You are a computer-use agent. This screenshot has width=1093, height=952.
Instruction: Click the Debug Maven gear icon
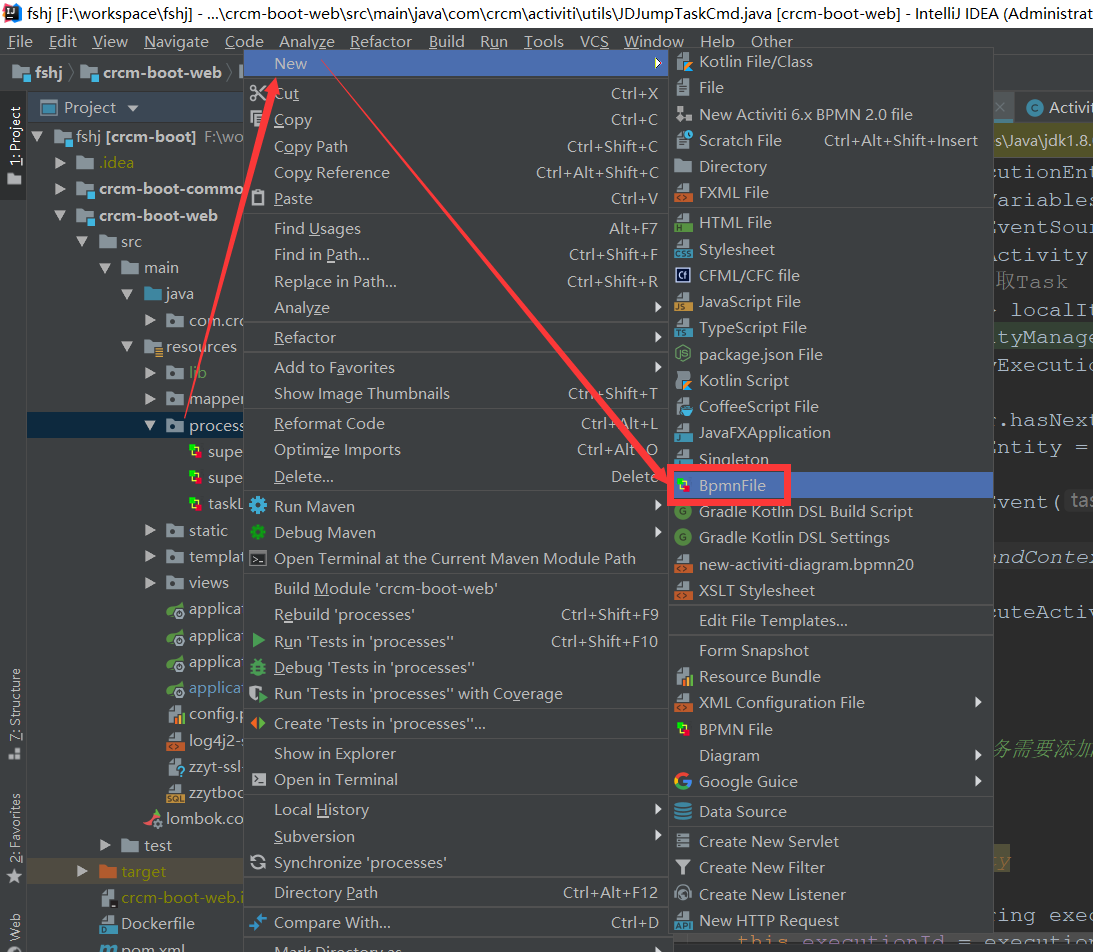258,532
